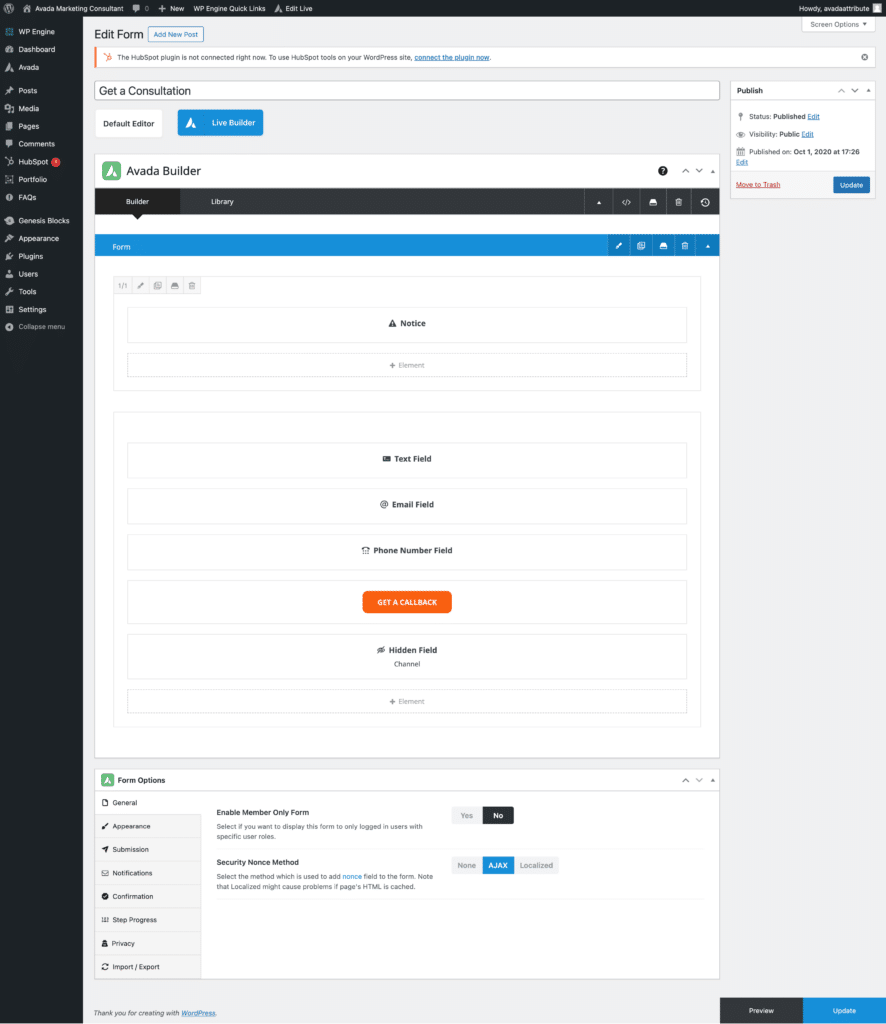
Task: Clone the Form container using the duplicate icon
Action: click(x=641, y=245)
